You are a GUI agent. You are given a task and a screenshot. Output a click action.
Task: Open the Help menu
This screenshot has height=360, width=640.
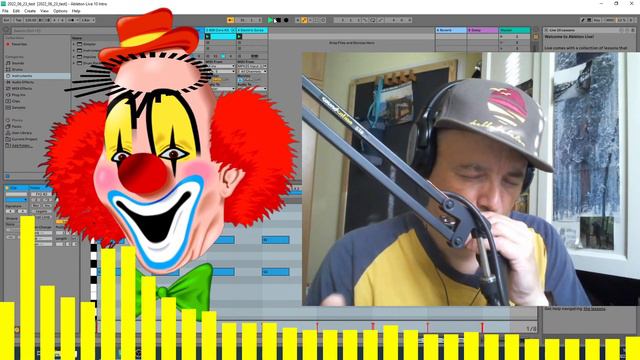76,11
